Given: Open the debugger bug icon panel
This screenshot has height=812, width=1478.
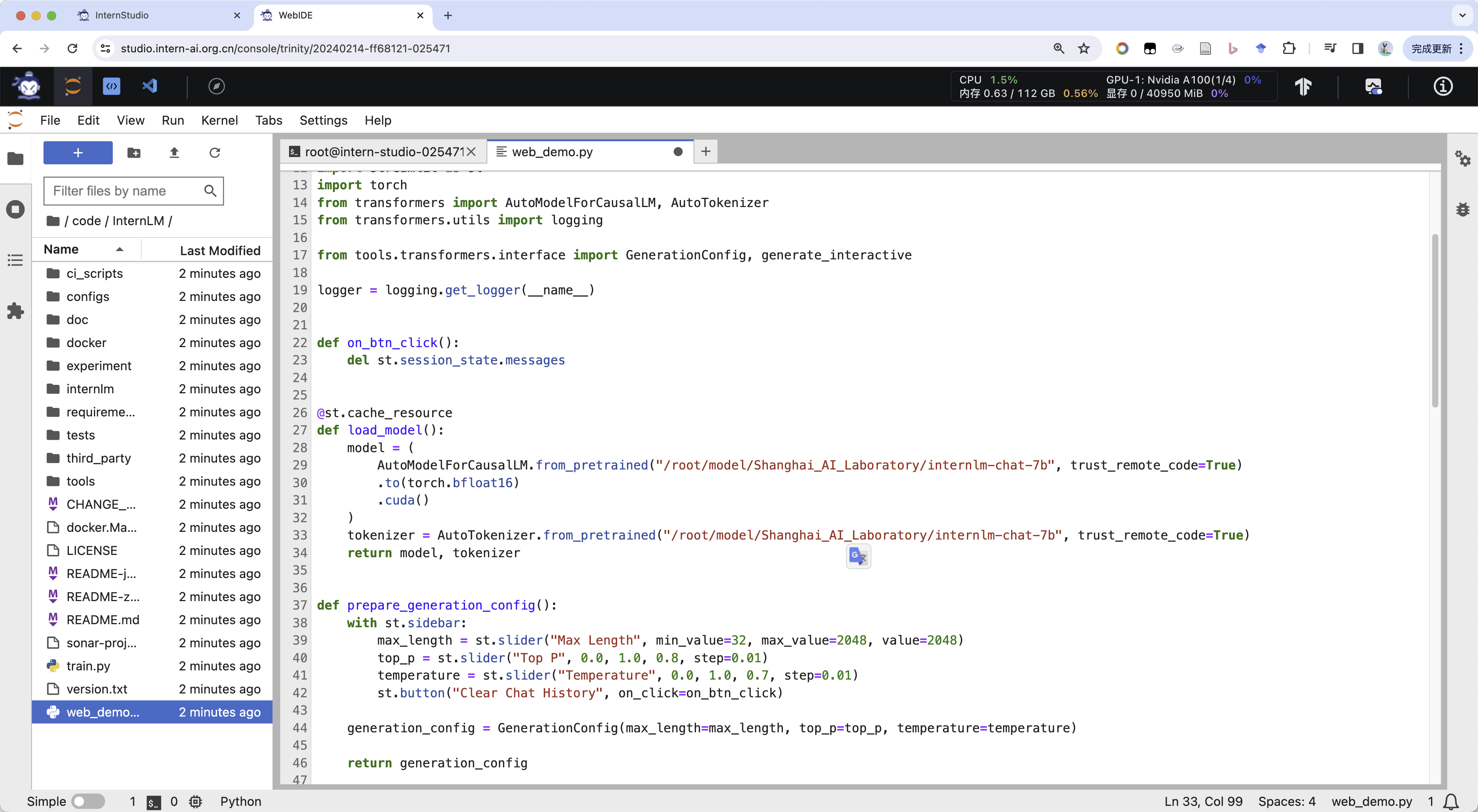Looking at the screenshot, I should 1463,209.
